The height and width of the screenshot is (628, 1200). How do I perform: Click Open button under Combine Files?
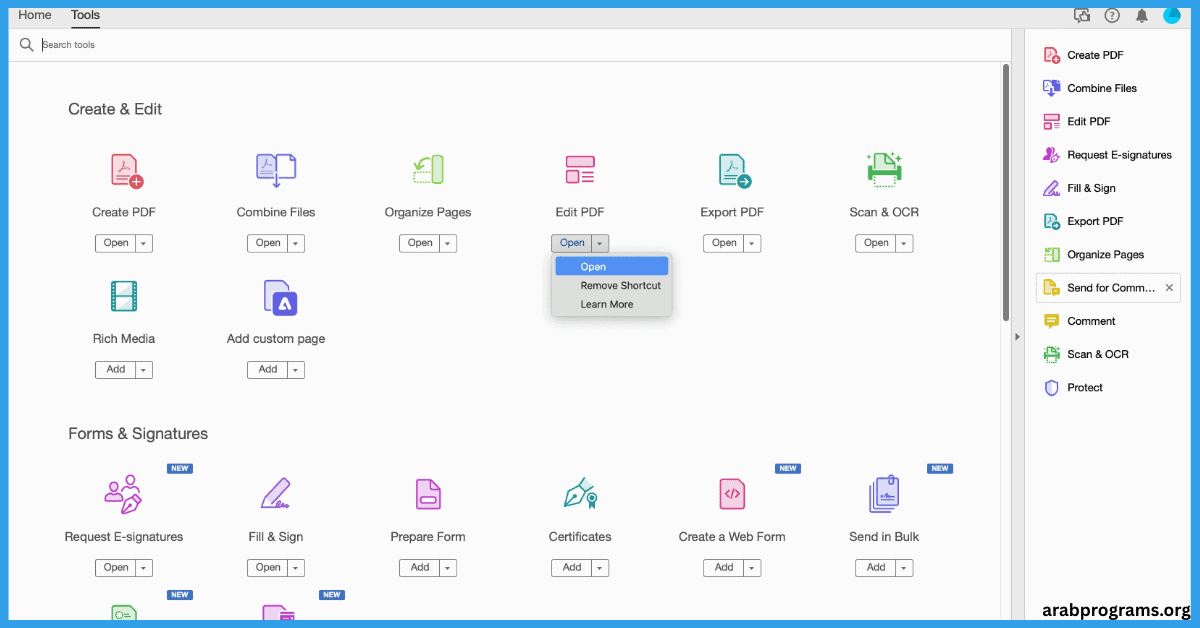[x=268, y=243]
